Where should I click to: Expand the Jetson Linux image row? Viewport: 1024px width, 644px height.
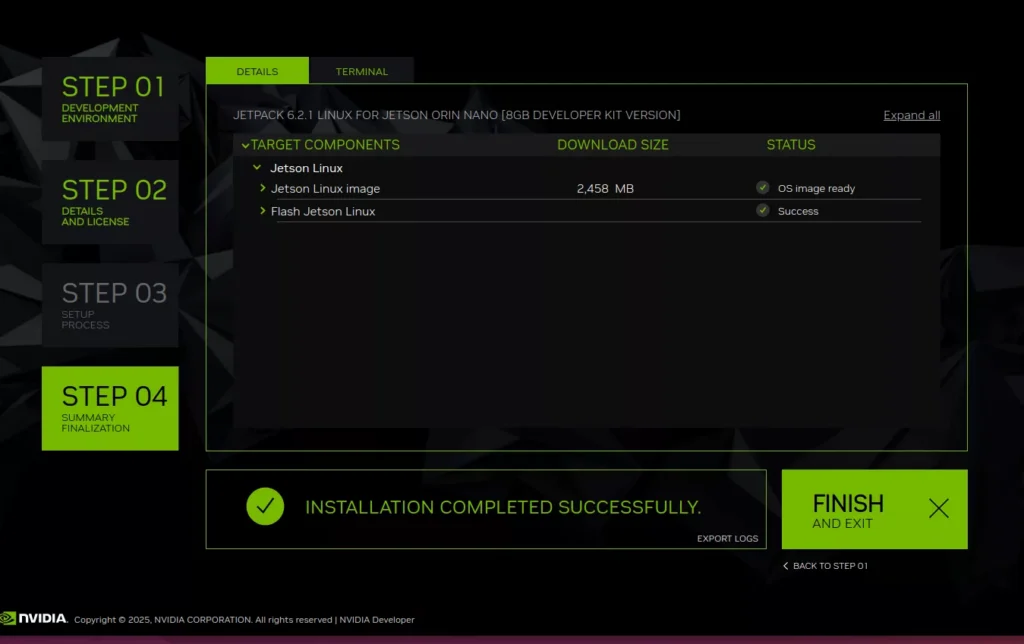coord(263,188)
